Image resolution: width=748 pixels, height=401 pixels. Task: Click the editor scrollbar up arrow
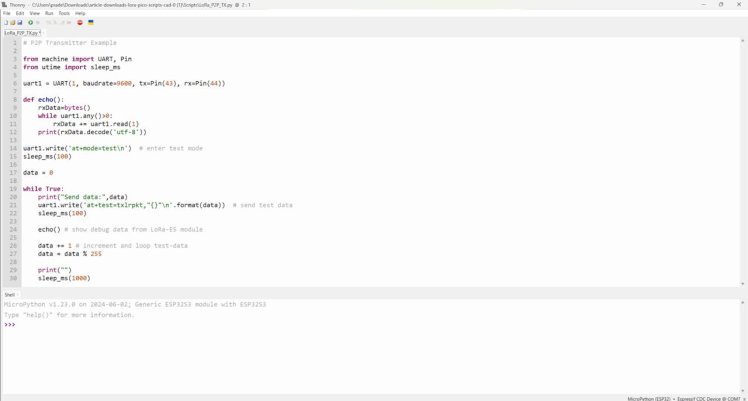pyautogui.click(x=742, y=41)
